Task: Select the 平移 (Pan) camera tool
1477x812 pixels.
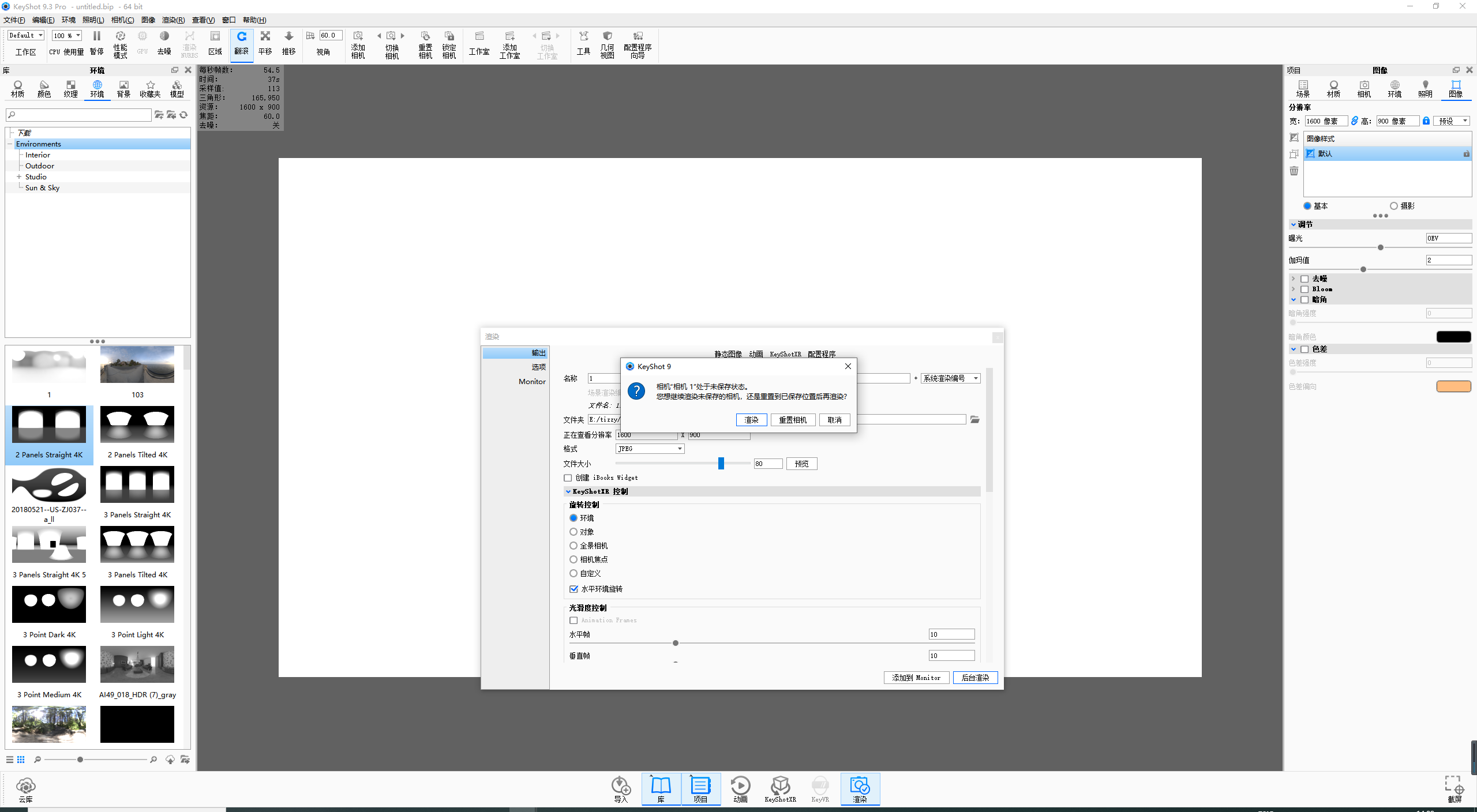Action: pyautogui.click(x=265, y=45)
